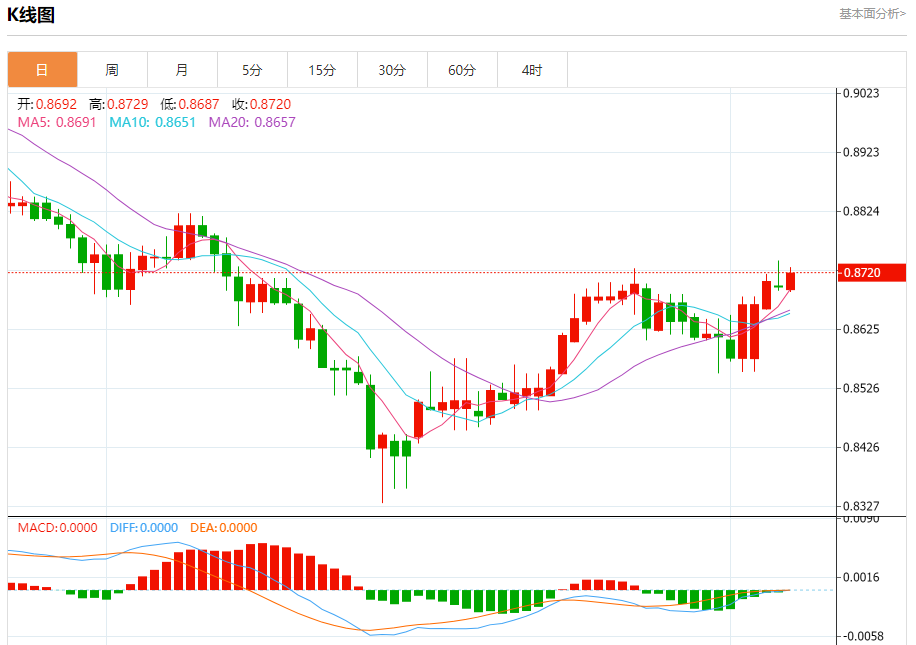Viewport: 916px width, 645px height.
Task: Switch to the 月 monthly tab
Action: (182, 70)
